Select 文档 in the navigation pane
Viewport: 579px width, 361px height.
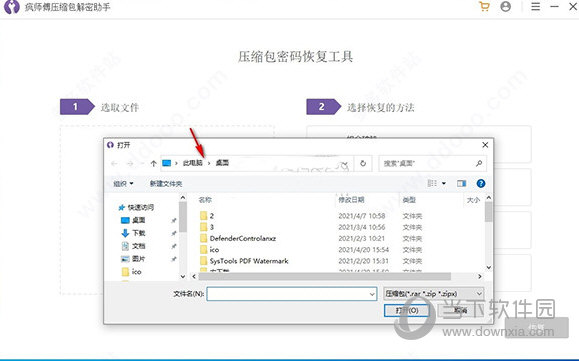coord(139,246)
